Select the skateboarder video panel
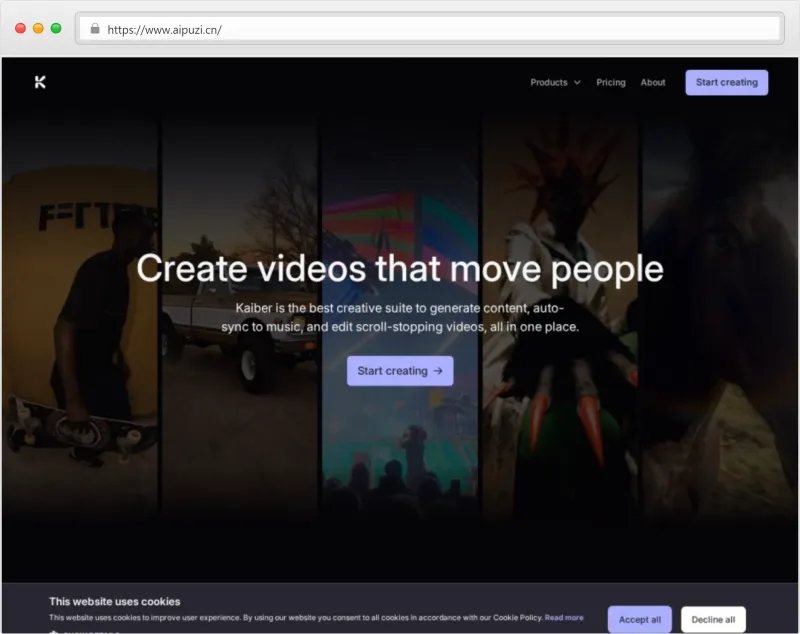 [80, 316]
